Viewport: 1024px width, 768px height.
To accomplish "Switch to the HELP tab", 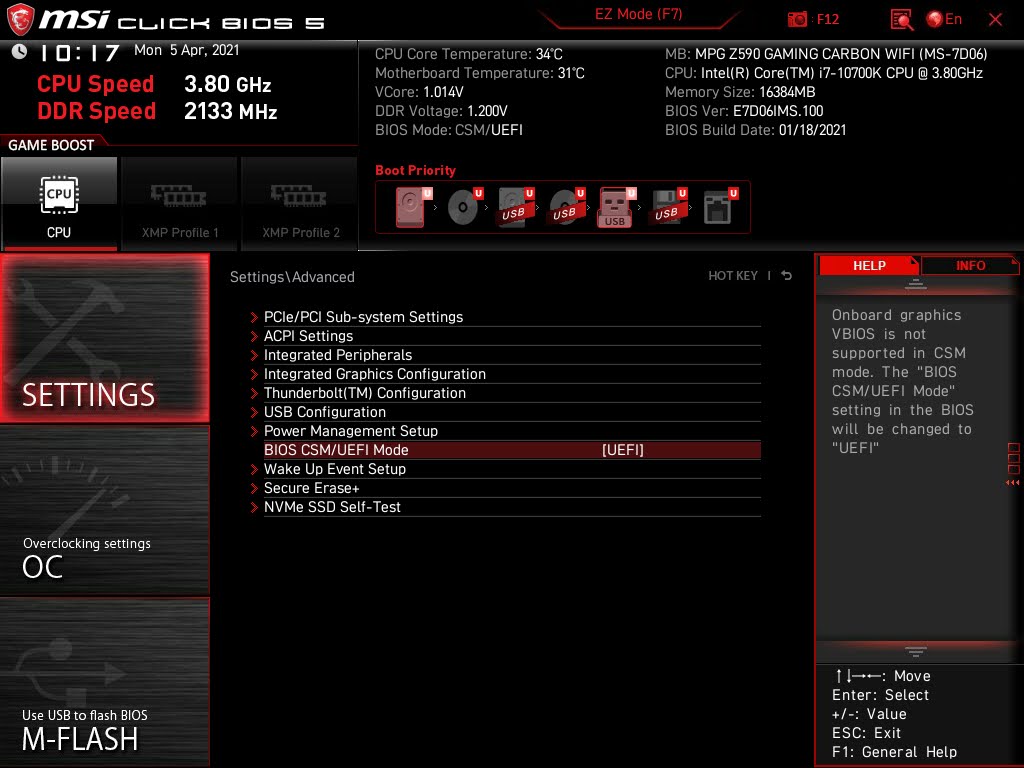I will point(869,266).
